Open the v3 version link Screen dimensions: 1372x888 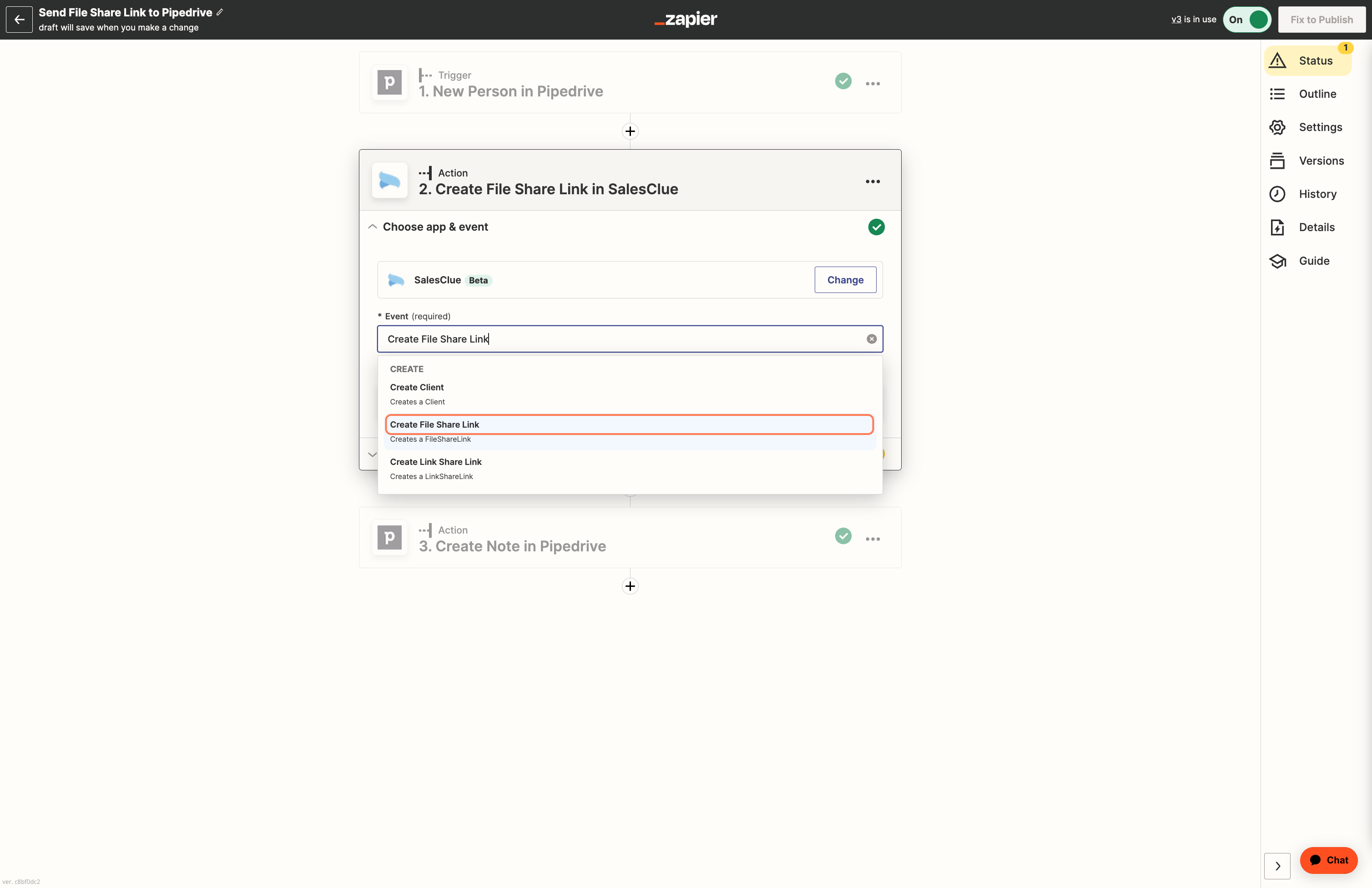coord(1176,20)
